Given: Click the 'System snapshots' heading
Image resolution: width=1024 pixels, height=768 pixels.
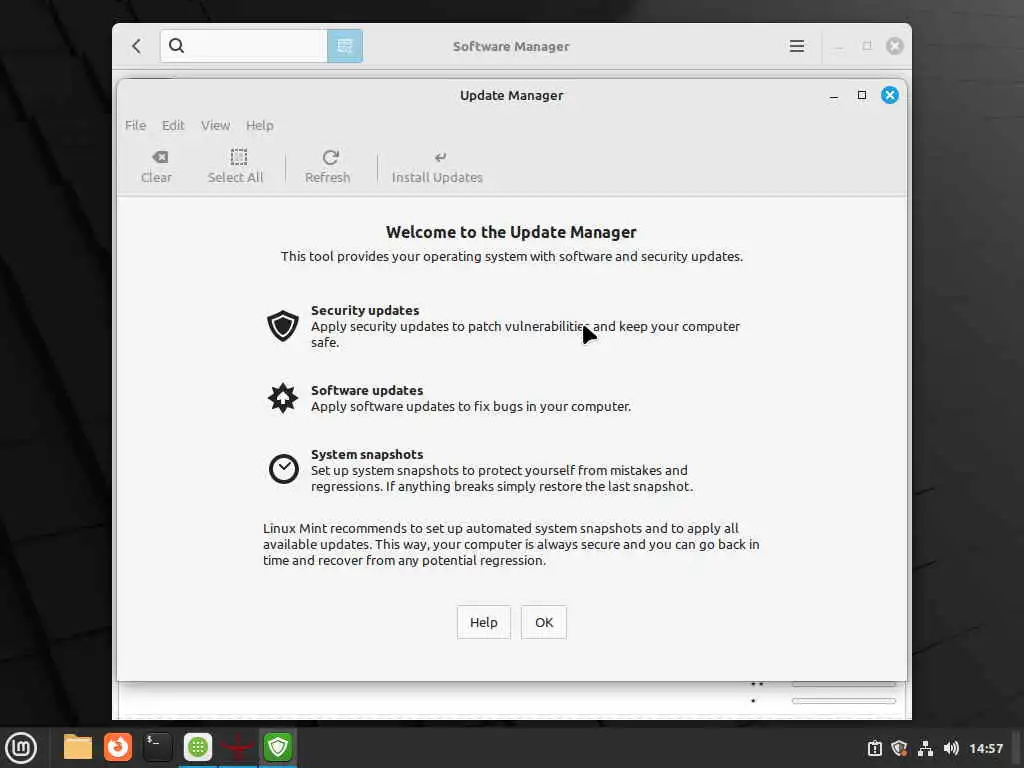Looking at the screenshot, I should tap(367, 454).
